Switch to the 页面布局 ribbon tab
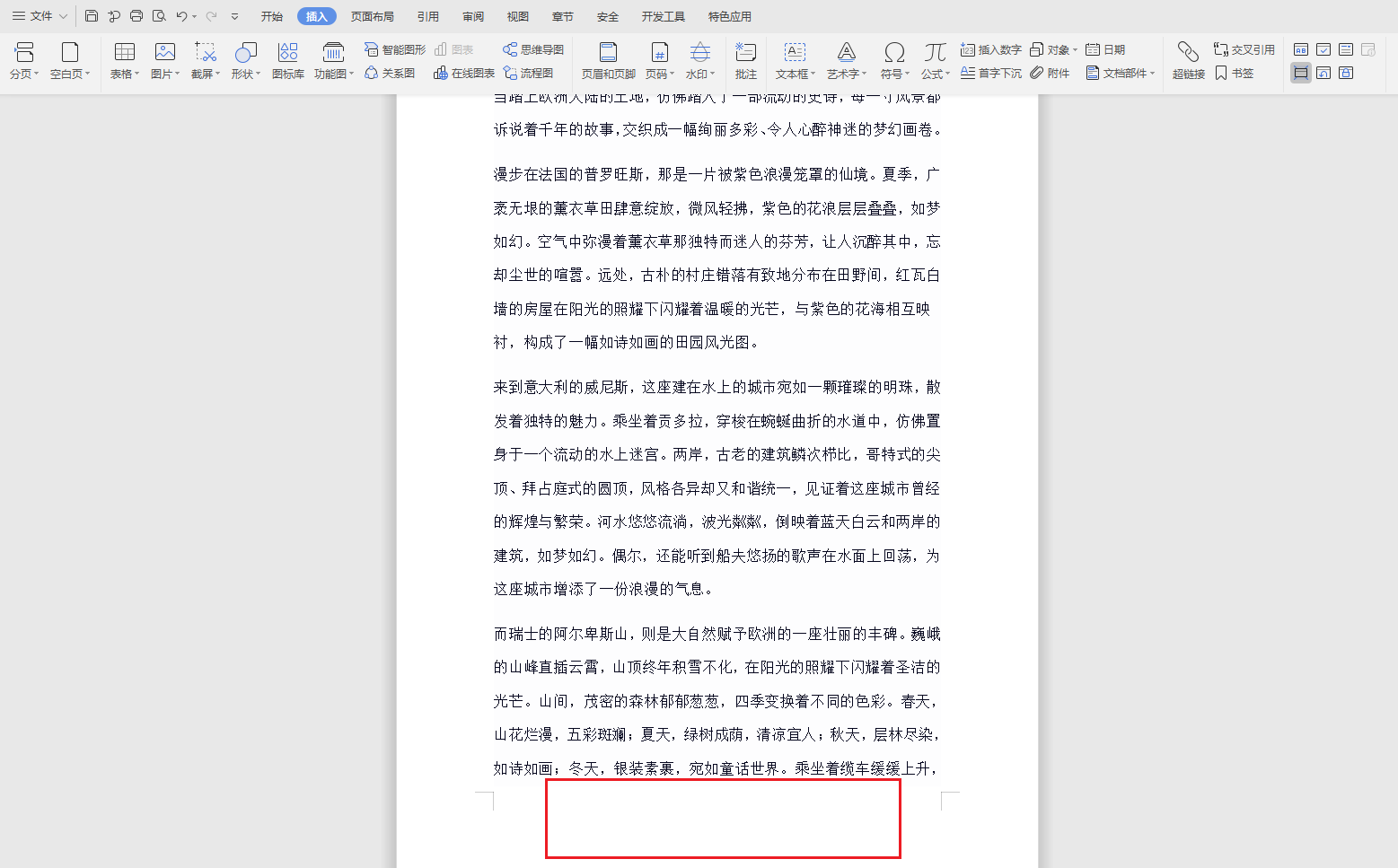 pyautogui.click(x=373, y=15)
